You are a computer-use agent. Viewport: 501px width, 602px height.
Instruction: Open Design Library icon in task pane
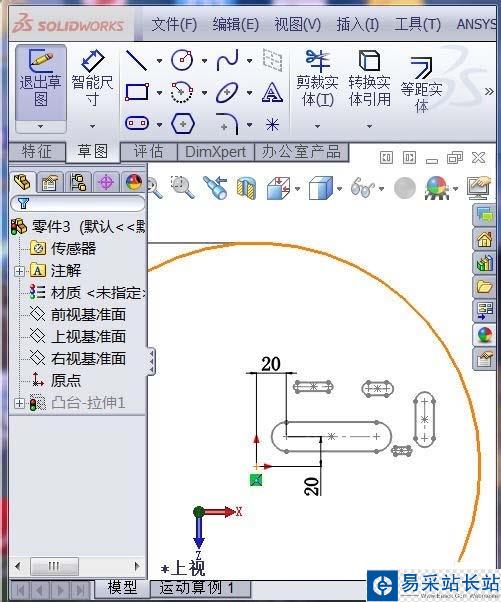[484, 263]
